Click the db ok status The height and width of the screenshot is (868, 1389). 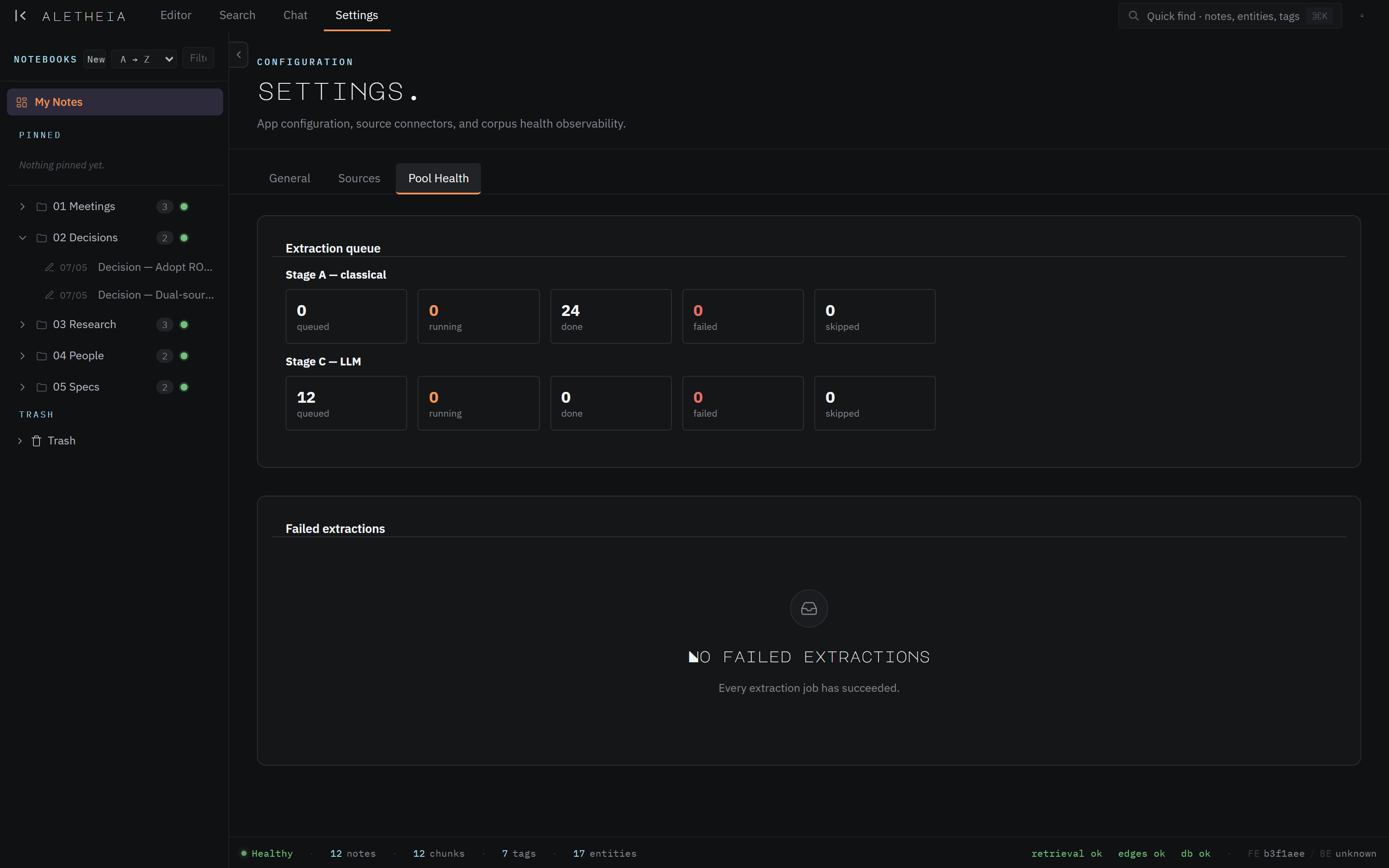[x=1195, y=854]
